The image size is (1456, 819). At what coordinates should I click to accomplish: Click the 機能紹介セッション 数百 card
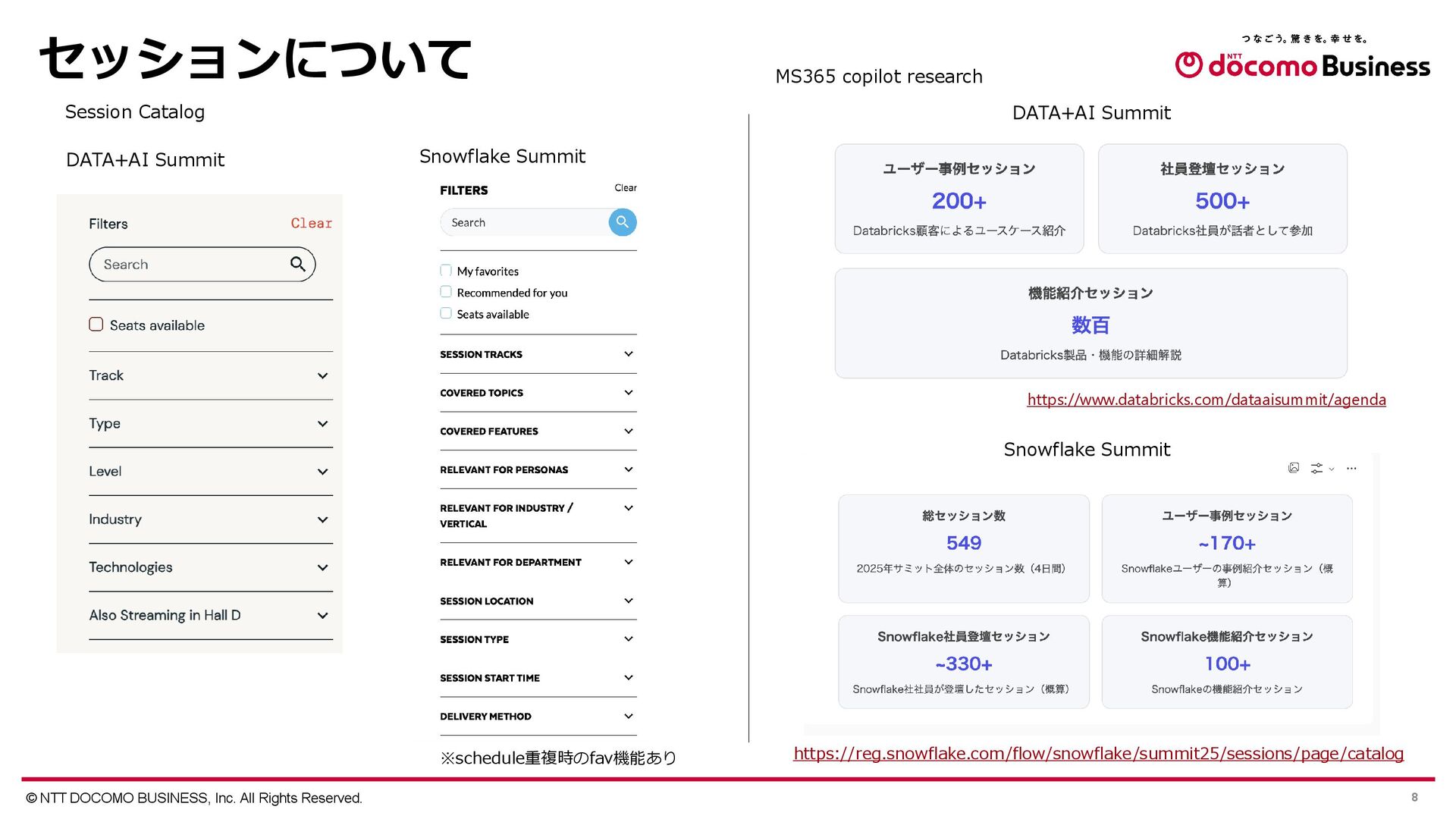[x=1090, y=323]
